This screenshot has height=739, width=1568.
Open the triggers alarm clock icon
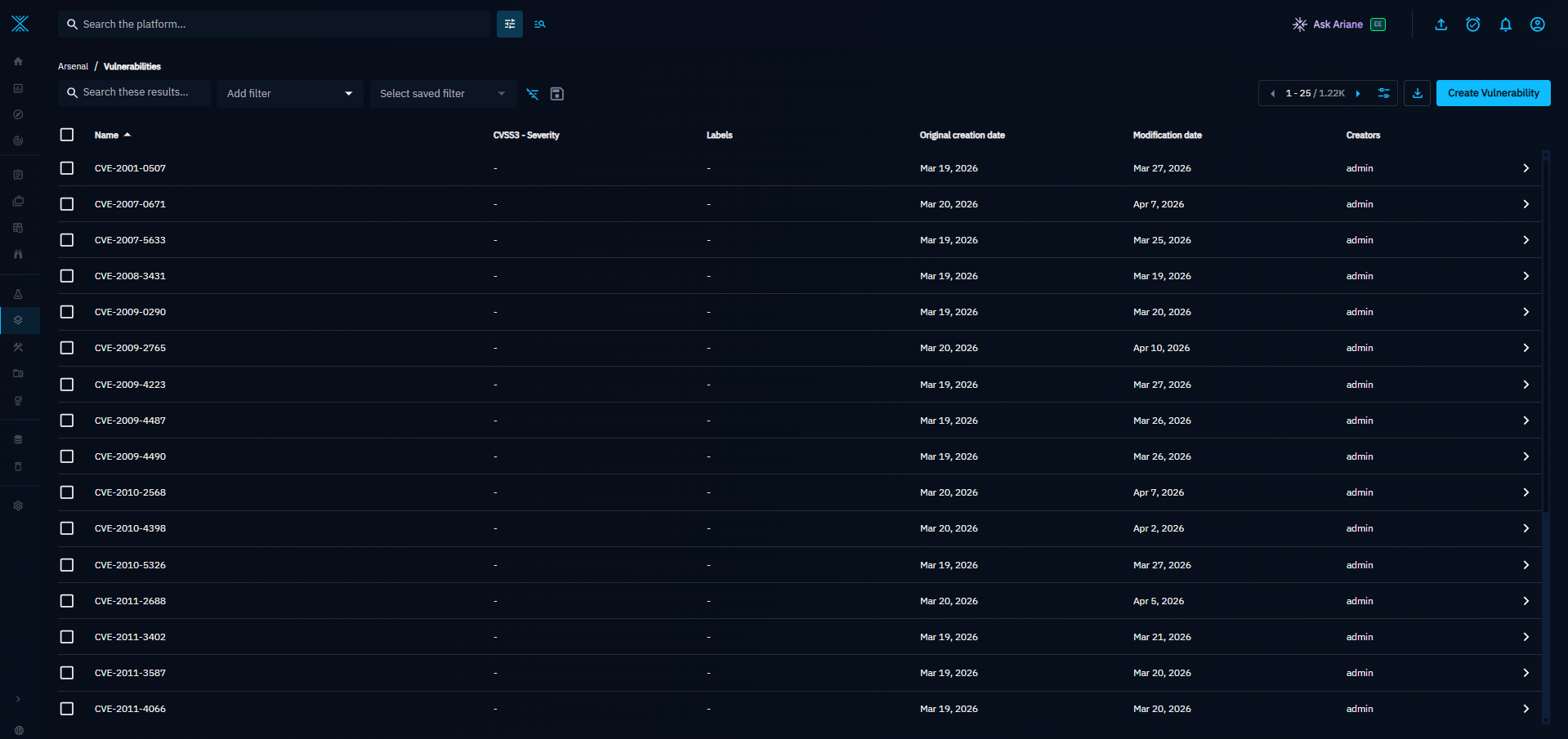pyautogui.click(x=1473, y=24)
